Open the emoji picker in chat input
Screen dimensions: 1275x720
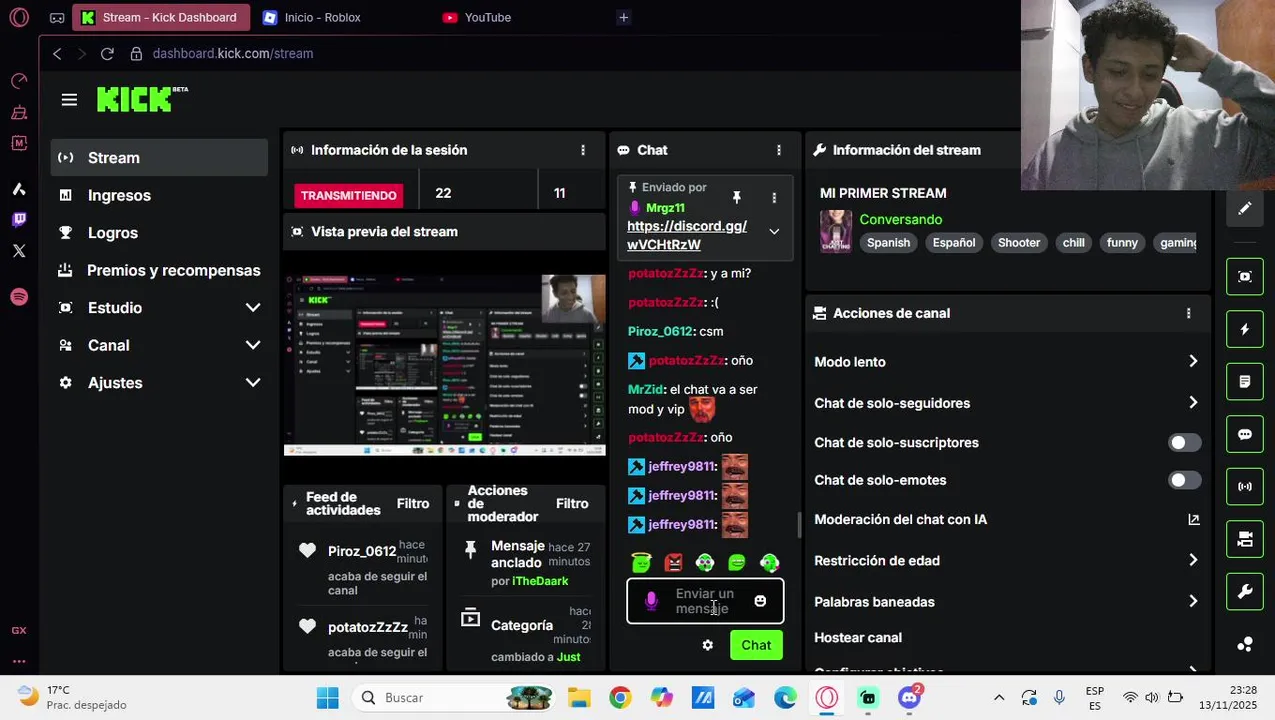(760, 601)
